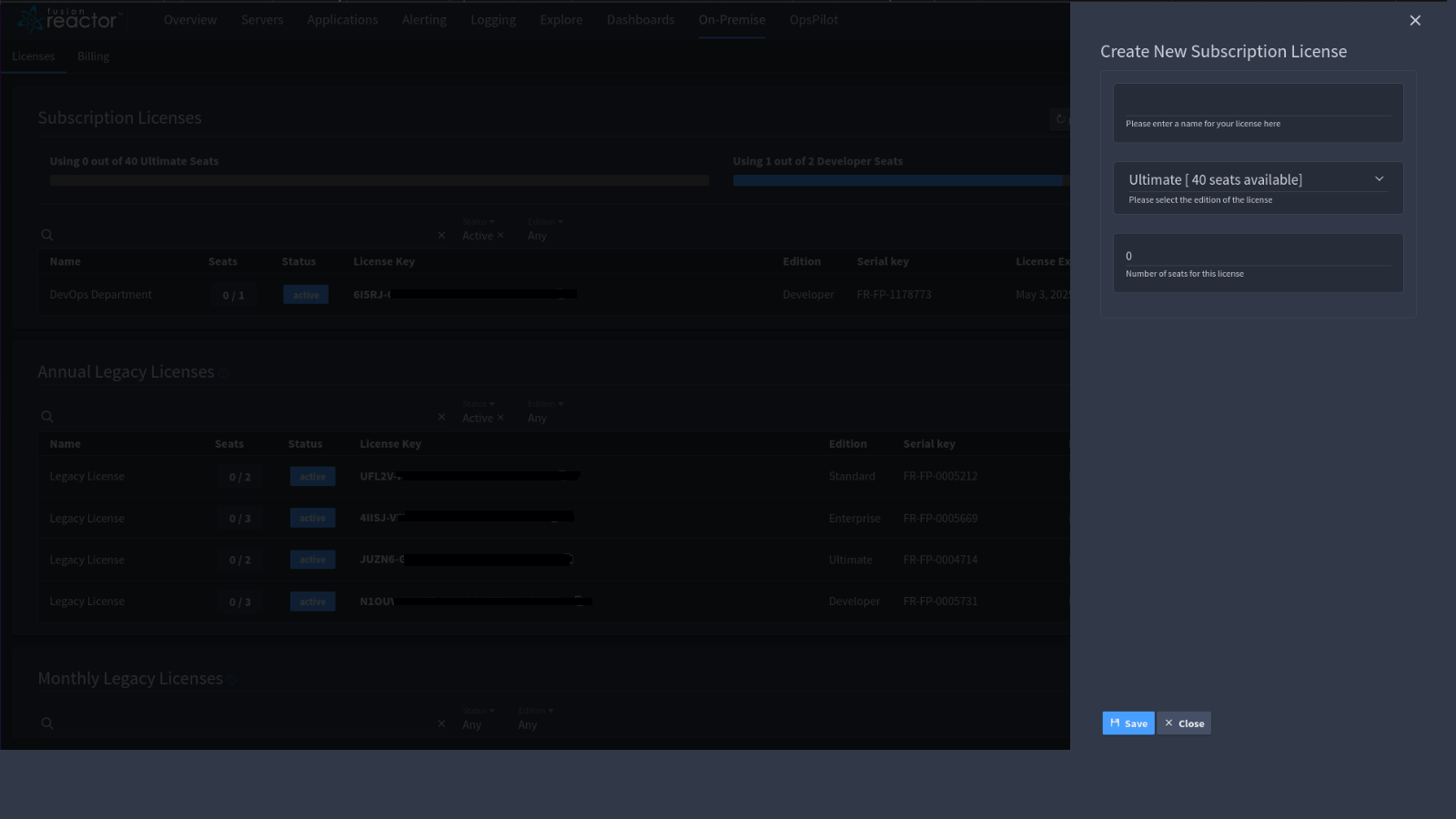Click the Enterprise edition cell
Image resolution: width=1456 pixels, height=819 pixels.
854,518
